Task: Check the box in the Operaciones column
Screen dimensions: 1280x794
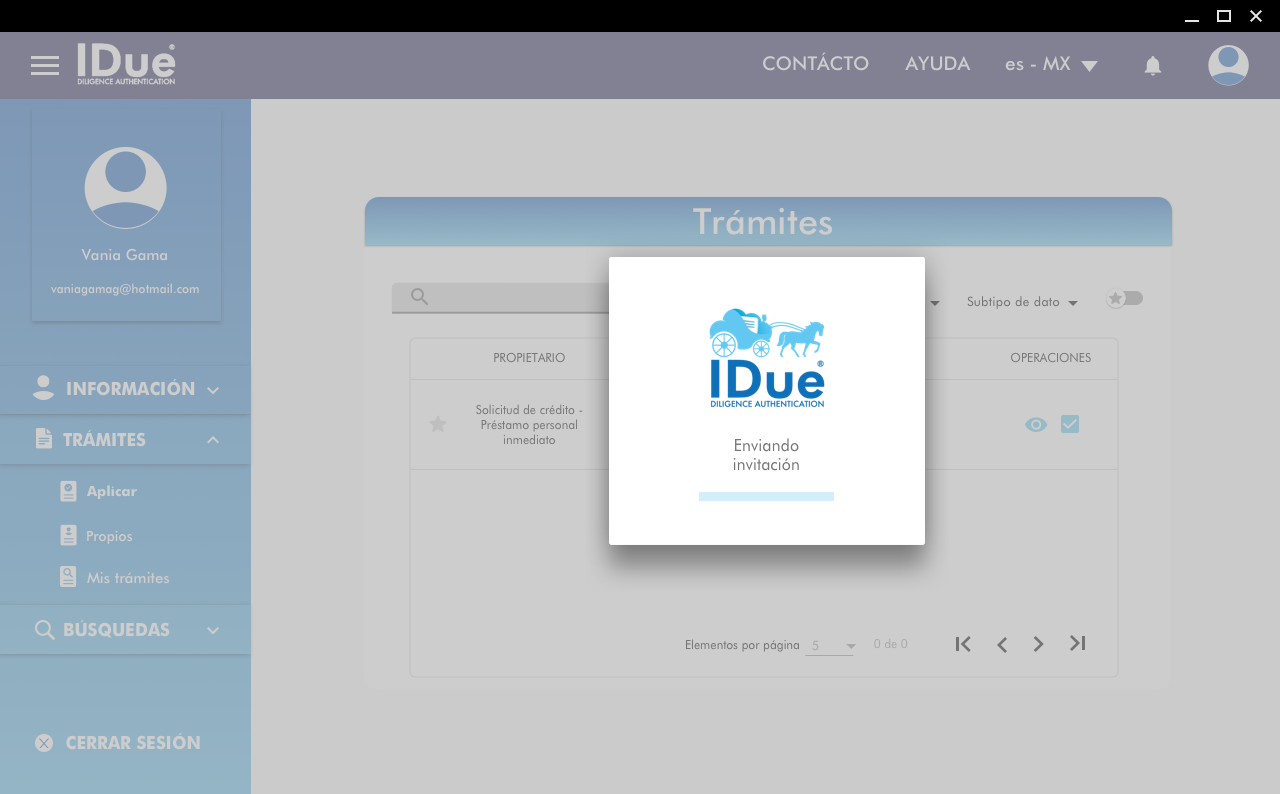Action: click(1070, 424)
